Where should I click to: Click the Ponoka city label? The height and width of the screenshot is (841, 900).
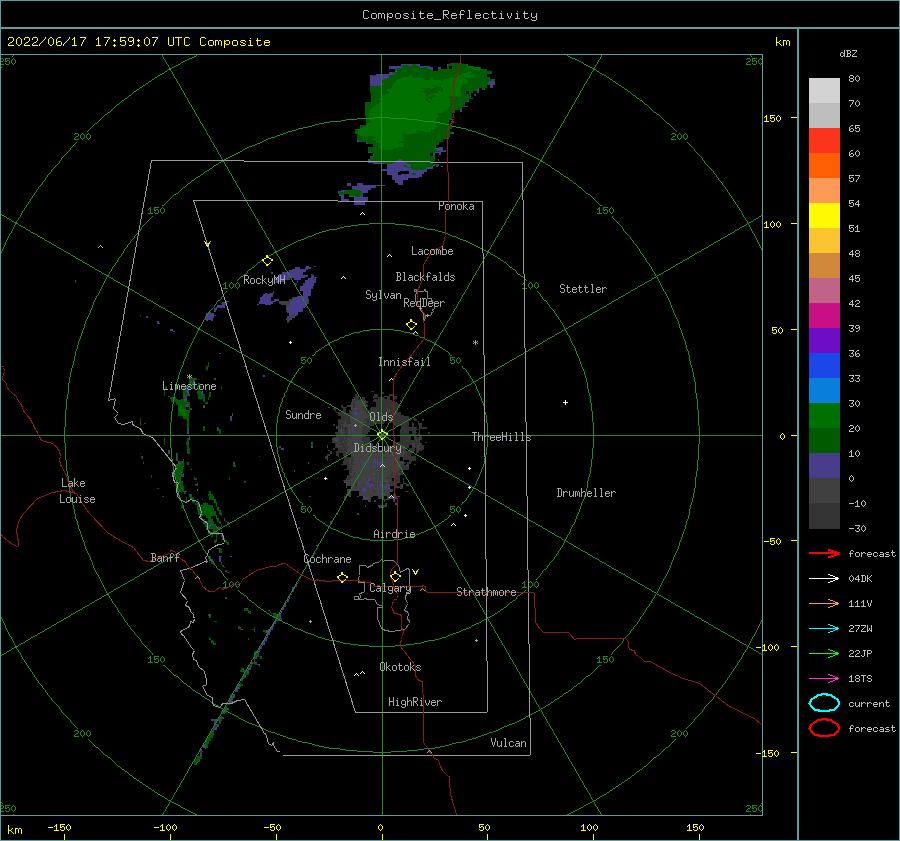(456, 206)
